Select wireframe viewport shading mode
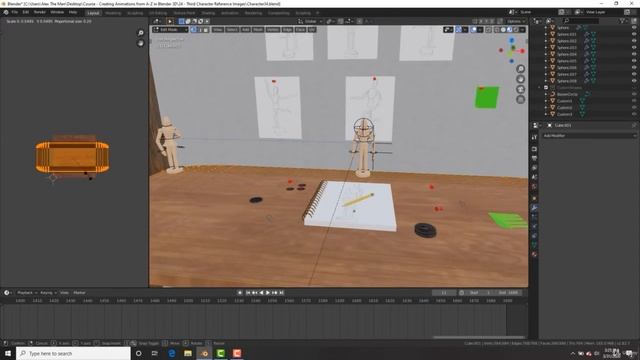Image resolution: width=640 pixels, height=360 pixels. 497,29
